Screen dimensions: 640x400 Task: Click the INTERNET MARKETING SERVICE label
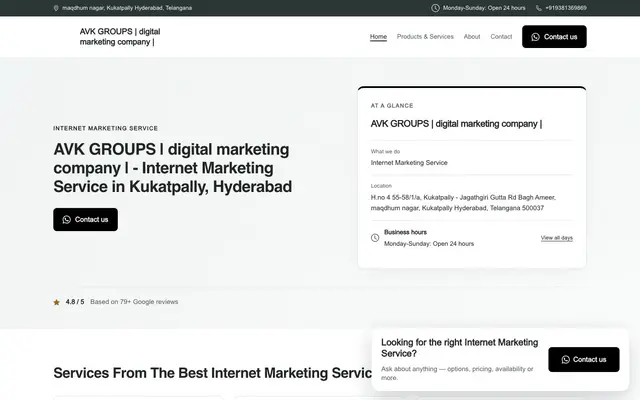pos(105,128)
